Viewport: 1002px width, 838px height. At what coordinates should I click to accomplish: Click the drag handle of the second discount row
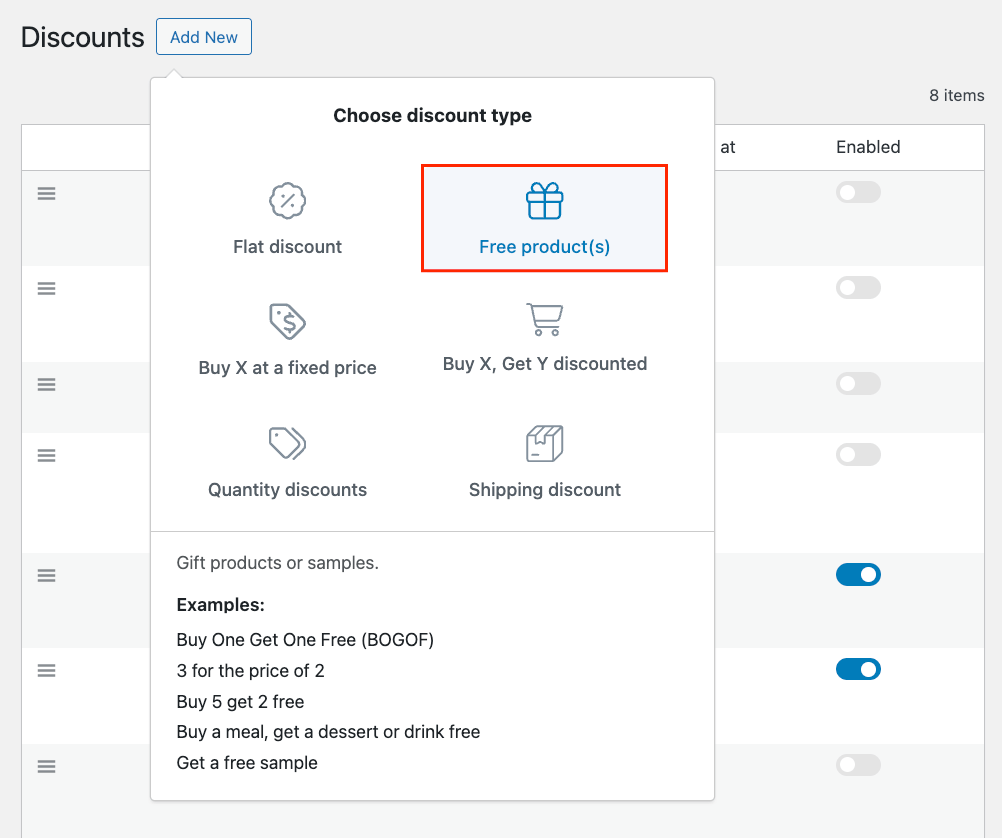pyautogui.click(x=46, y=288)
